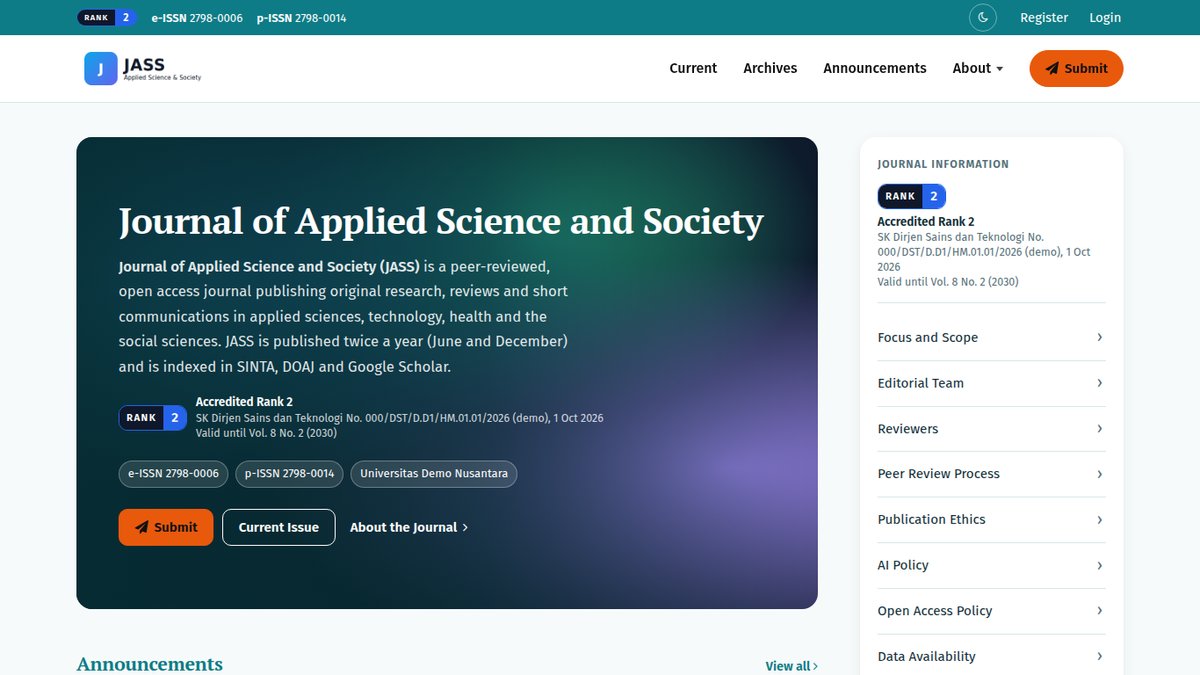Click the JASS wordmark text in header
The width and height of the screenshot is (1200, 675).
(144, 65)
